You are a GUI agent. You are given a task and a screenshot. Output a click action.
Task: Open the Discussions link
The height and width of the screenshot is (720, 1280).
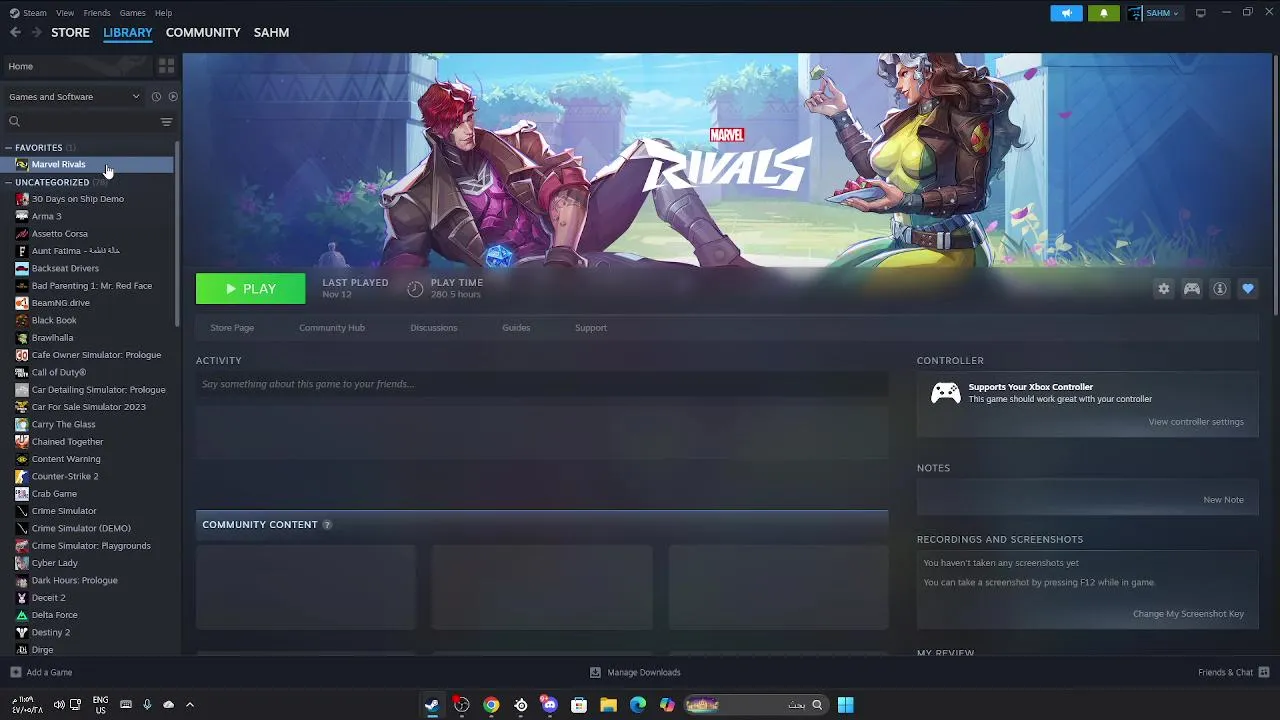[x=434, y=328]
